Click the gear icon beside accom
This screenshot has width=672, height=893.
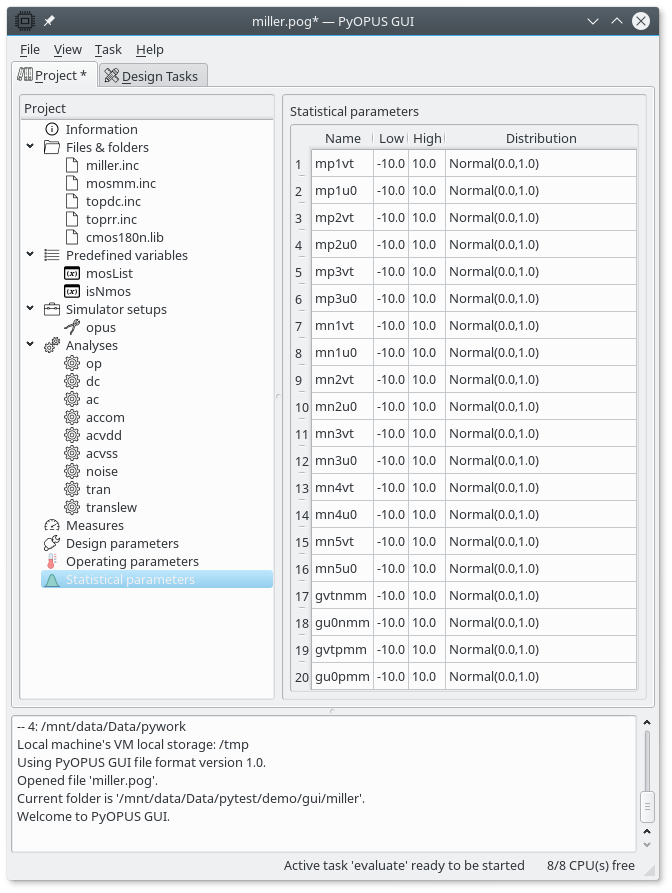click(x=72, y=417)
